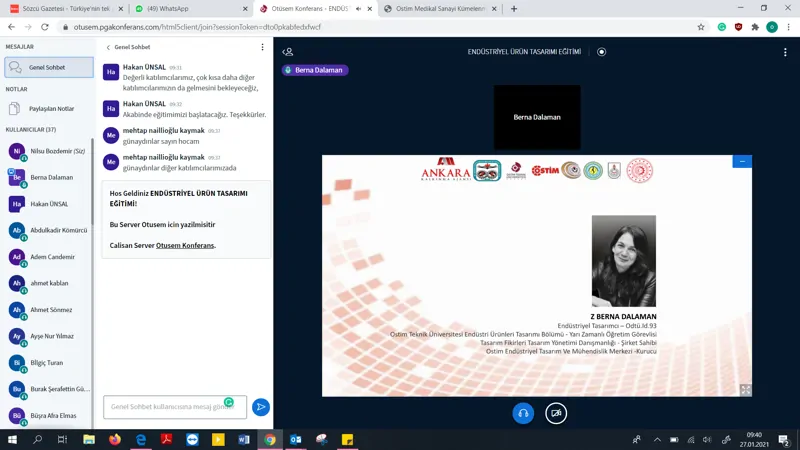
Task: Open Paylaşılan Notlar
Action: tap(49, 109)
